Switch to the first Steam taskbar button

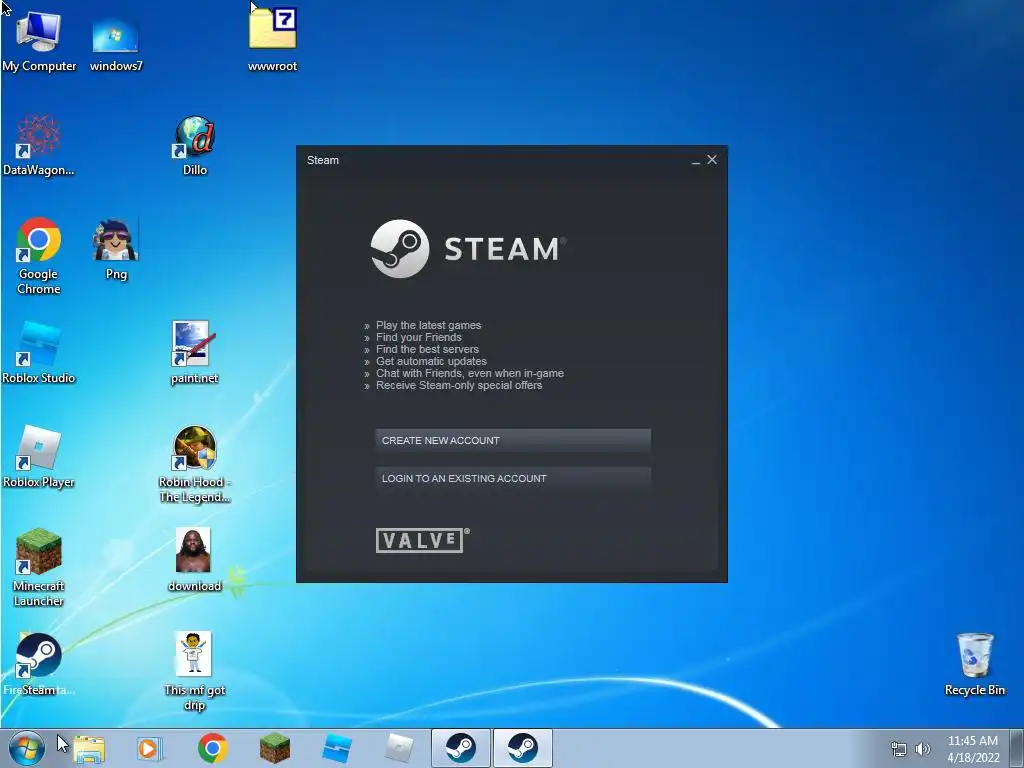click(460, 748)
